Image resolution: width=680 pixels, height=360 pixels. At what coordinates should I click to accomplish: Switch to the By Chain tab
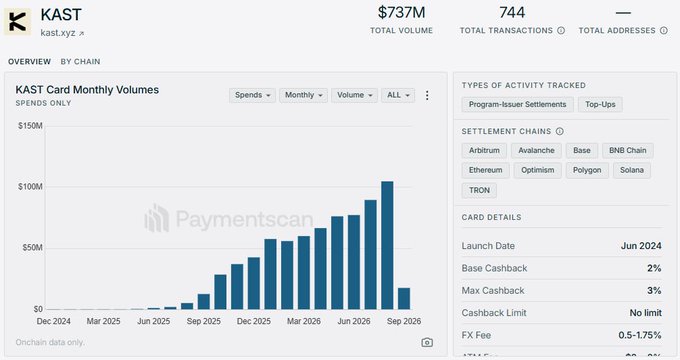point(80,62)
